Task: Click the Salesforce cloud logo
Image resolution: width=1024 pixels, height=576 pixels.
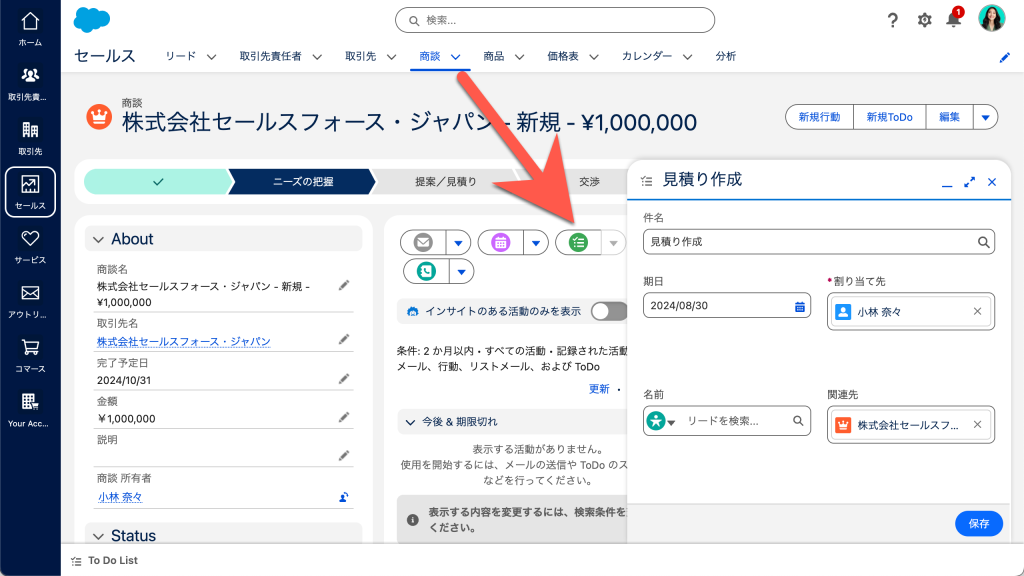Action: pyautogui.click(x=91, y=20)
